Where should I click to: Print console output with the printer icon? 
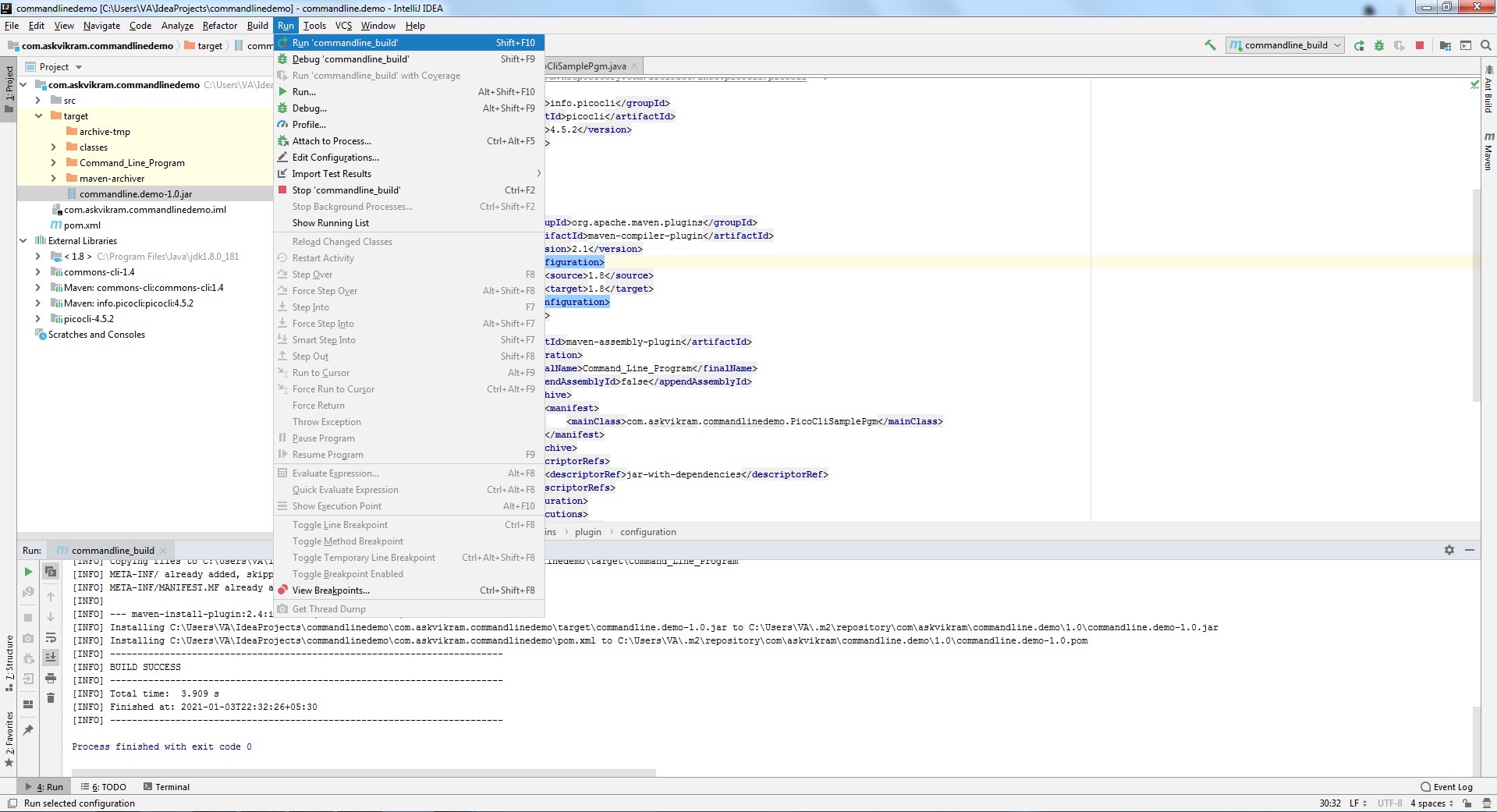coord(51,679)
